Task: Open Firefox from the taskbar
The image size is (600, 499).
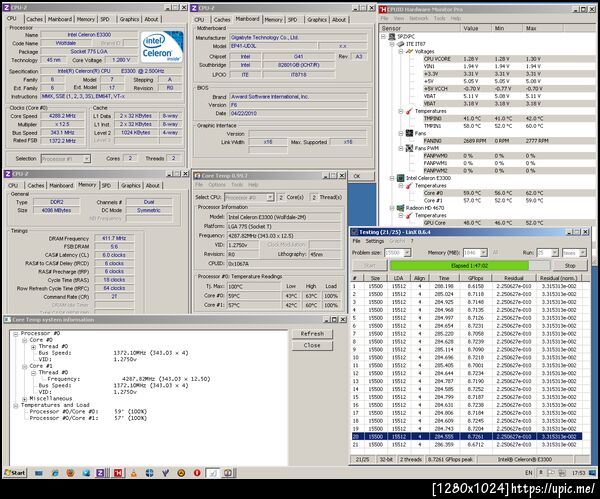Action: point(70,473)
